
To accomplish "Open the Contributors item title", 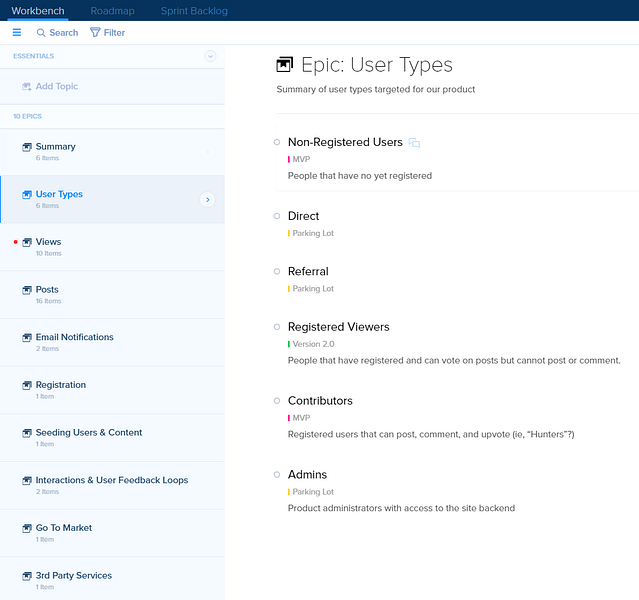I will coord(320,401).
